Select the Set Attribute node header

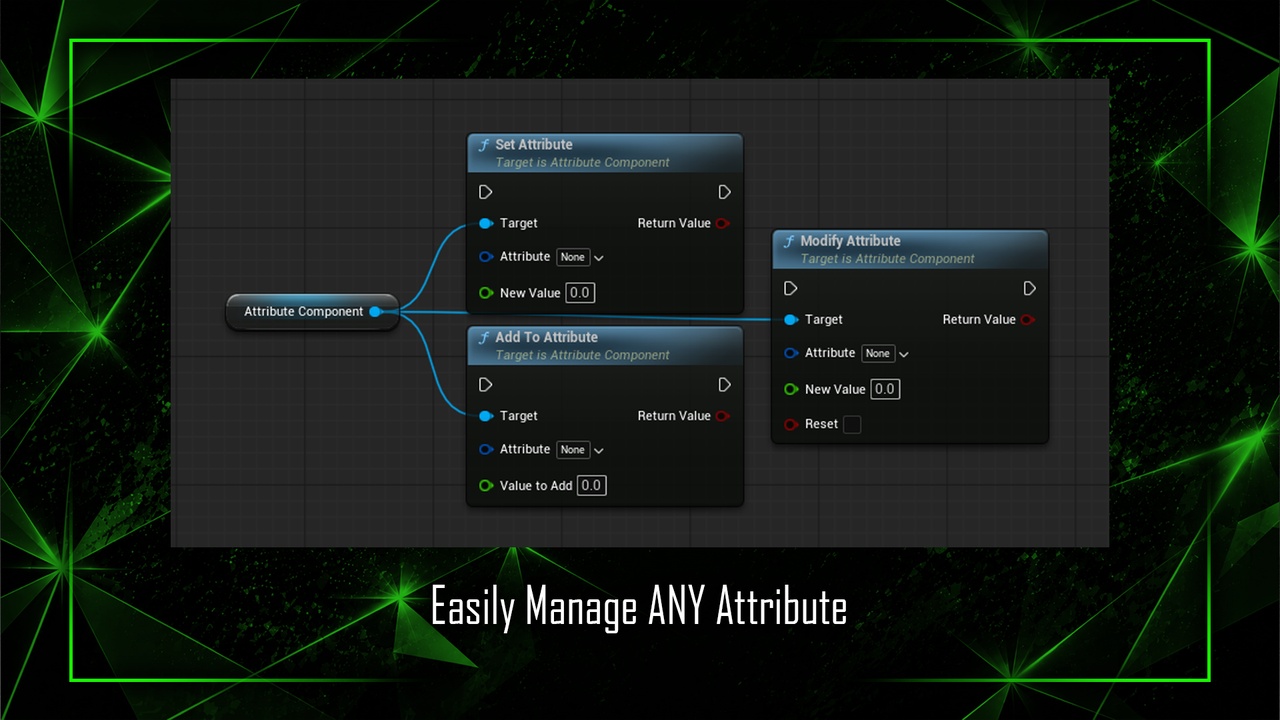point(605,153)
